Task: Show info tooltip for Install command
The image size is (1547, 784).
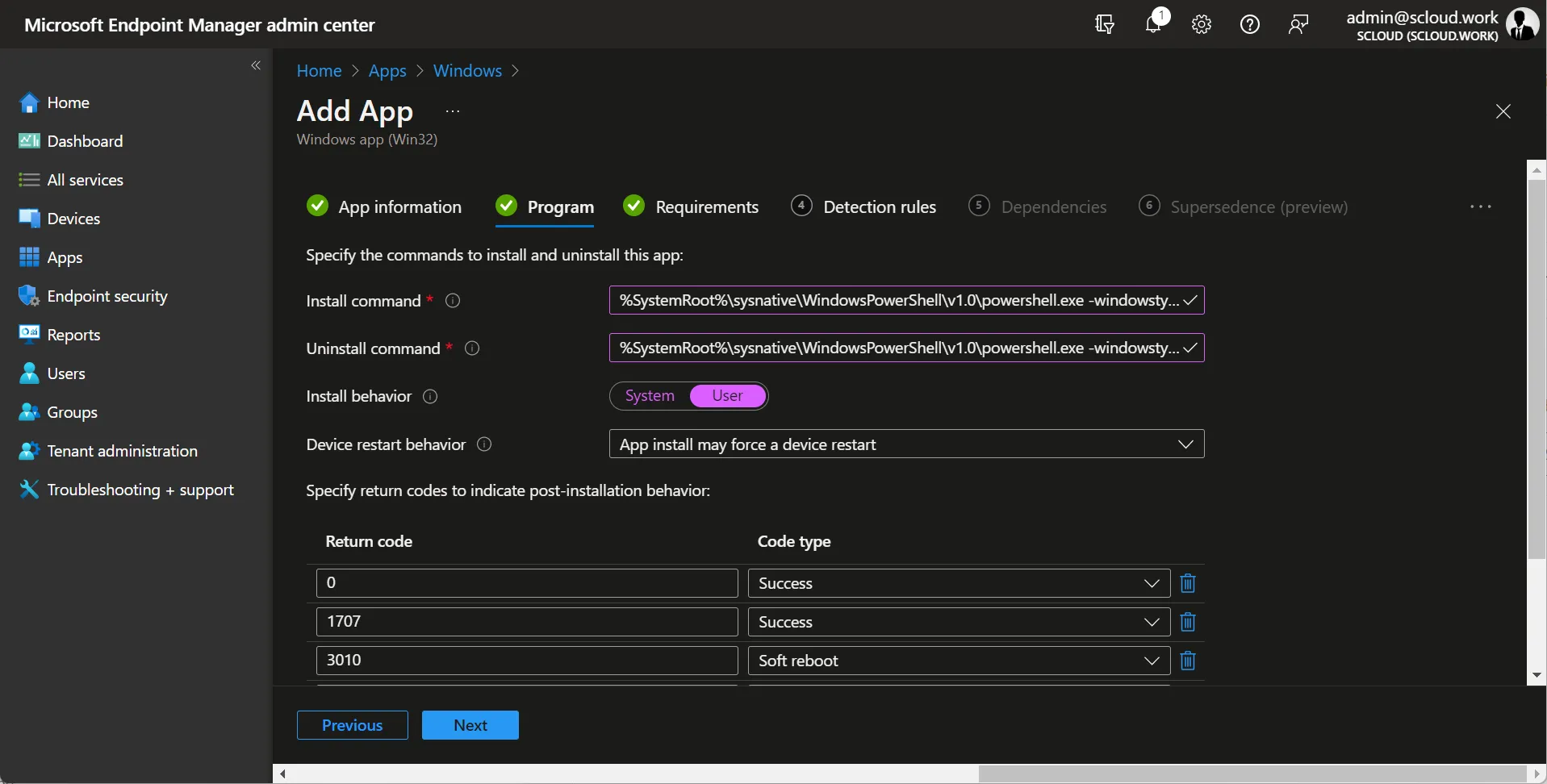Action: [x=454, y=301]
